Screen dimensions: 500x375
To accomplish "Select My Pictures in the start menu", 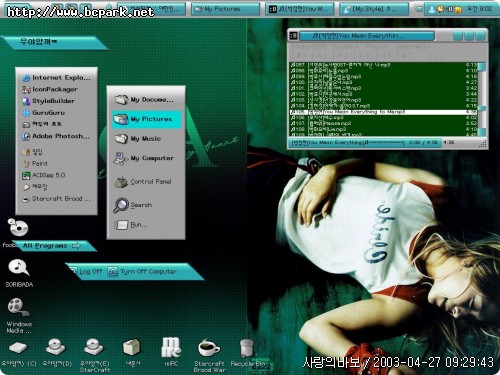I will click(147, 119).
